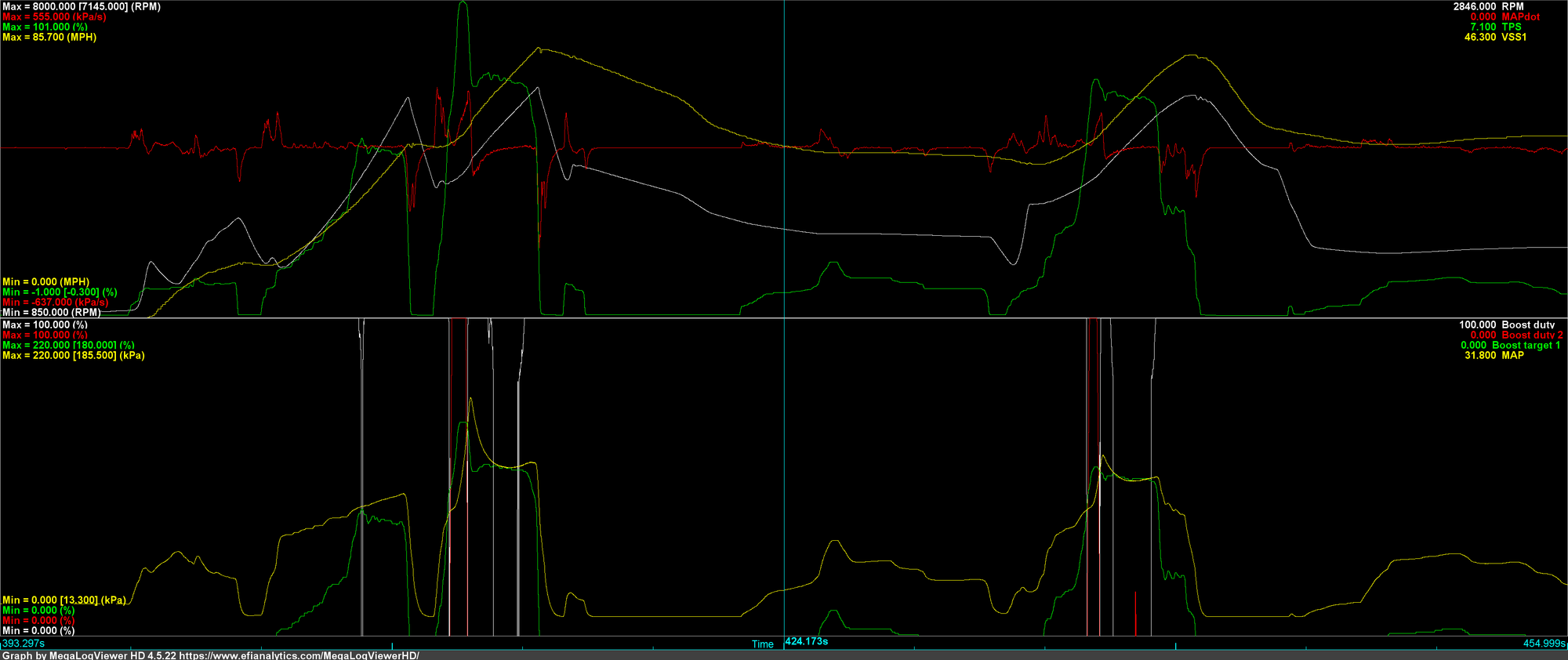1568x660 pixels.
Task: Click the Max = 220.000 [185.500] (kPa) label
Action: pyautogui.click(x=73, y=355)
